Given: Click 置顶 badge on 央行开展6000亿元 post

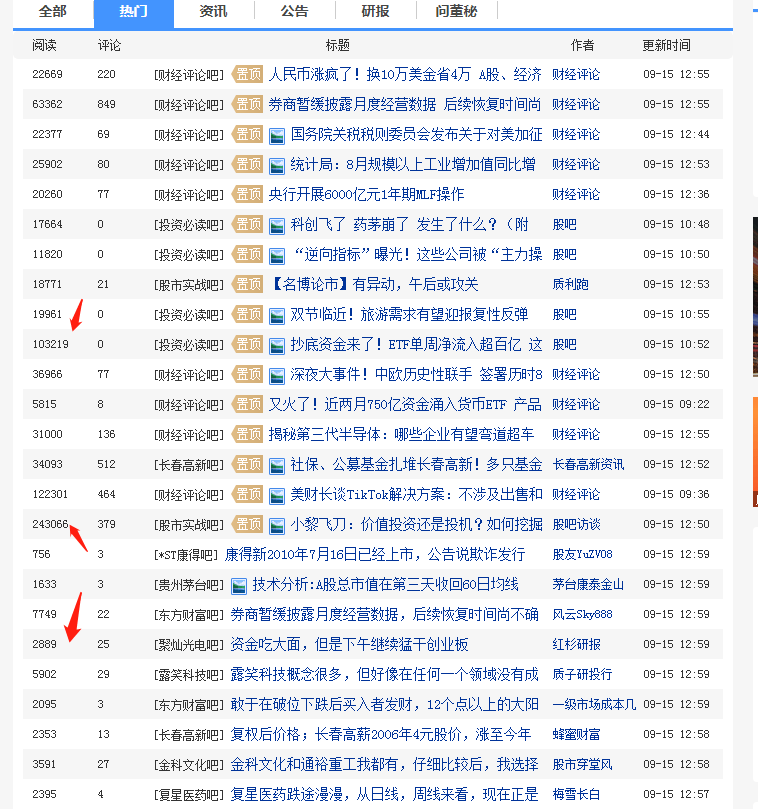Looking at the screenshot, I should point(248,194).
